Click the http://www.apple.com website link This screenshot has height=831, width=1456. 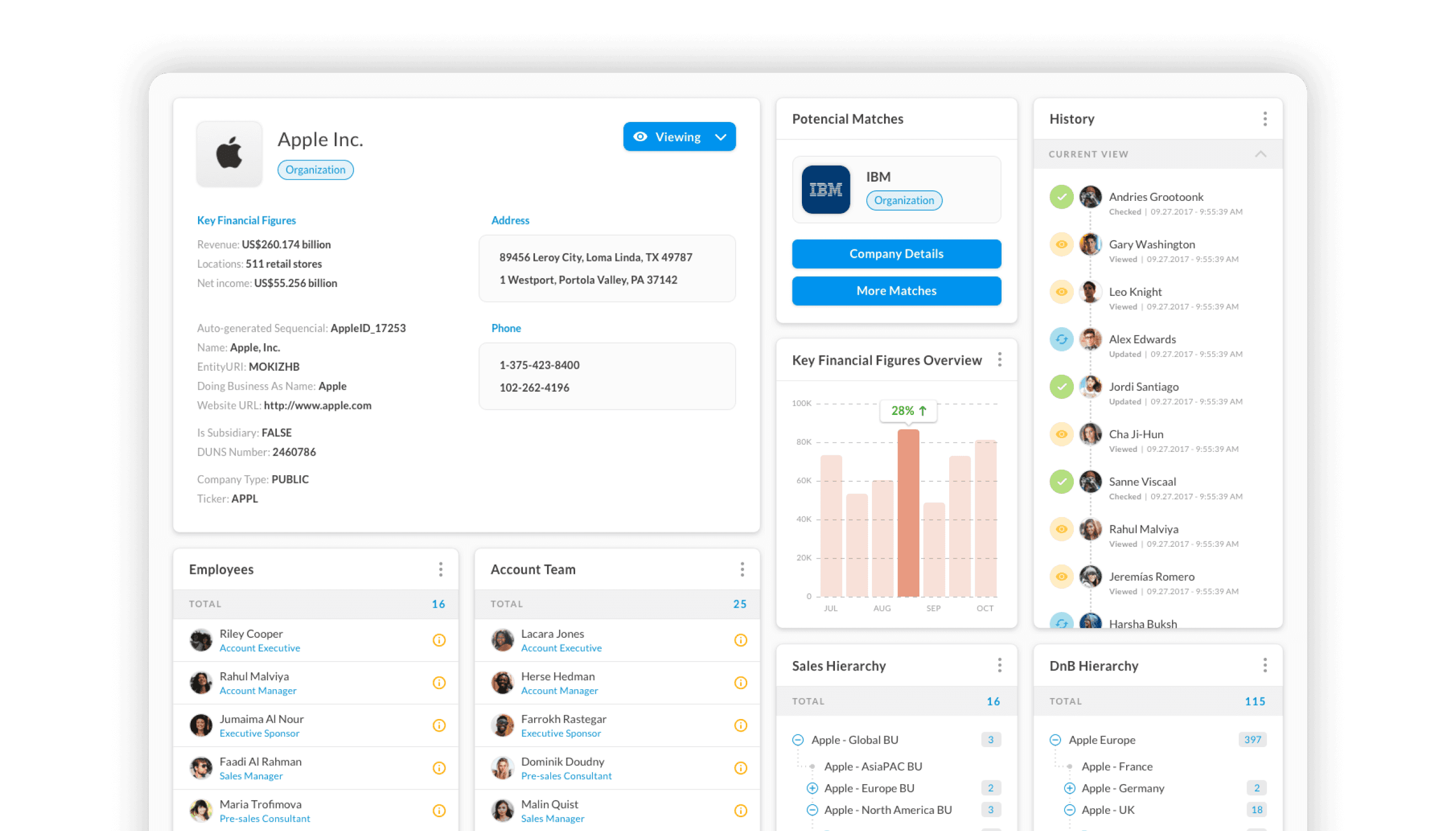(x=317, y=405)
